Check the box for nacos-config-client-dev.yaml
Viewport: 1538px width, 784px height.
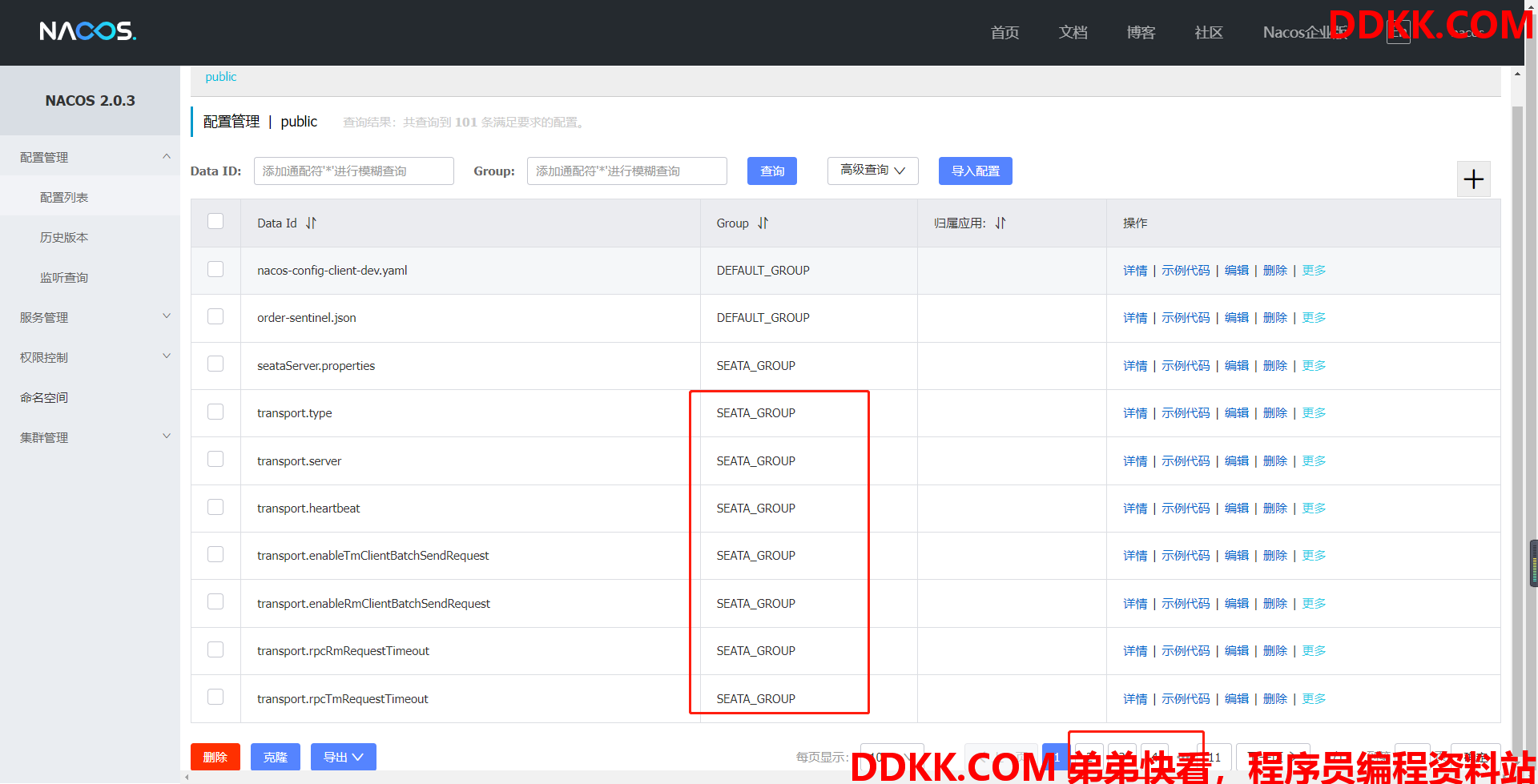[215, 269]
